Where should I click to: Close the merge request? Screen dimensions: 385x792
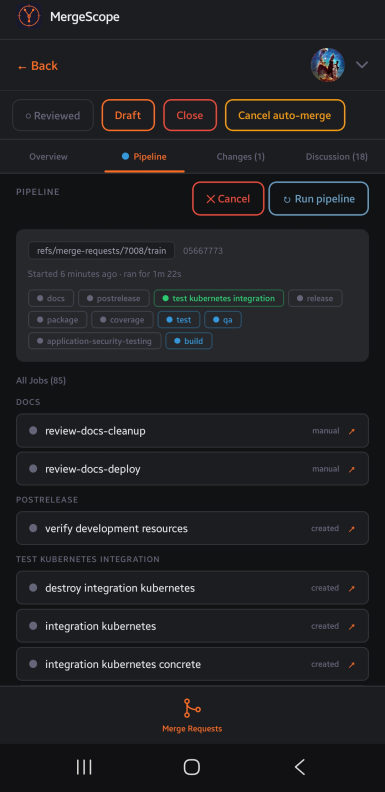pyautogui.click(x=189, y=115)
